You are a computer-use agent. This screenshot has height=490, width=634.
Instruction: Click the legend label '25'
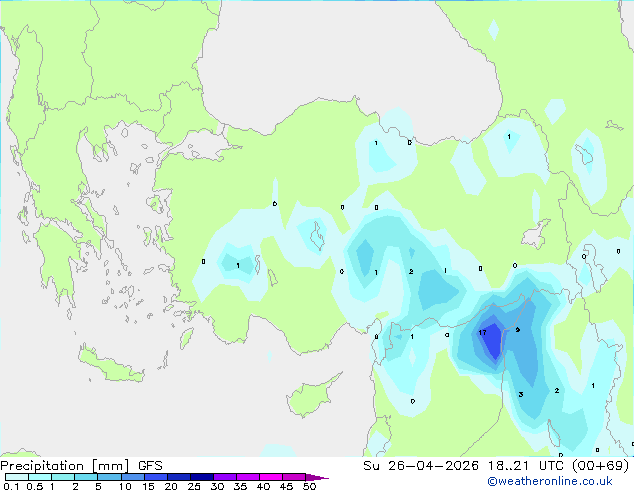(194, 486)
